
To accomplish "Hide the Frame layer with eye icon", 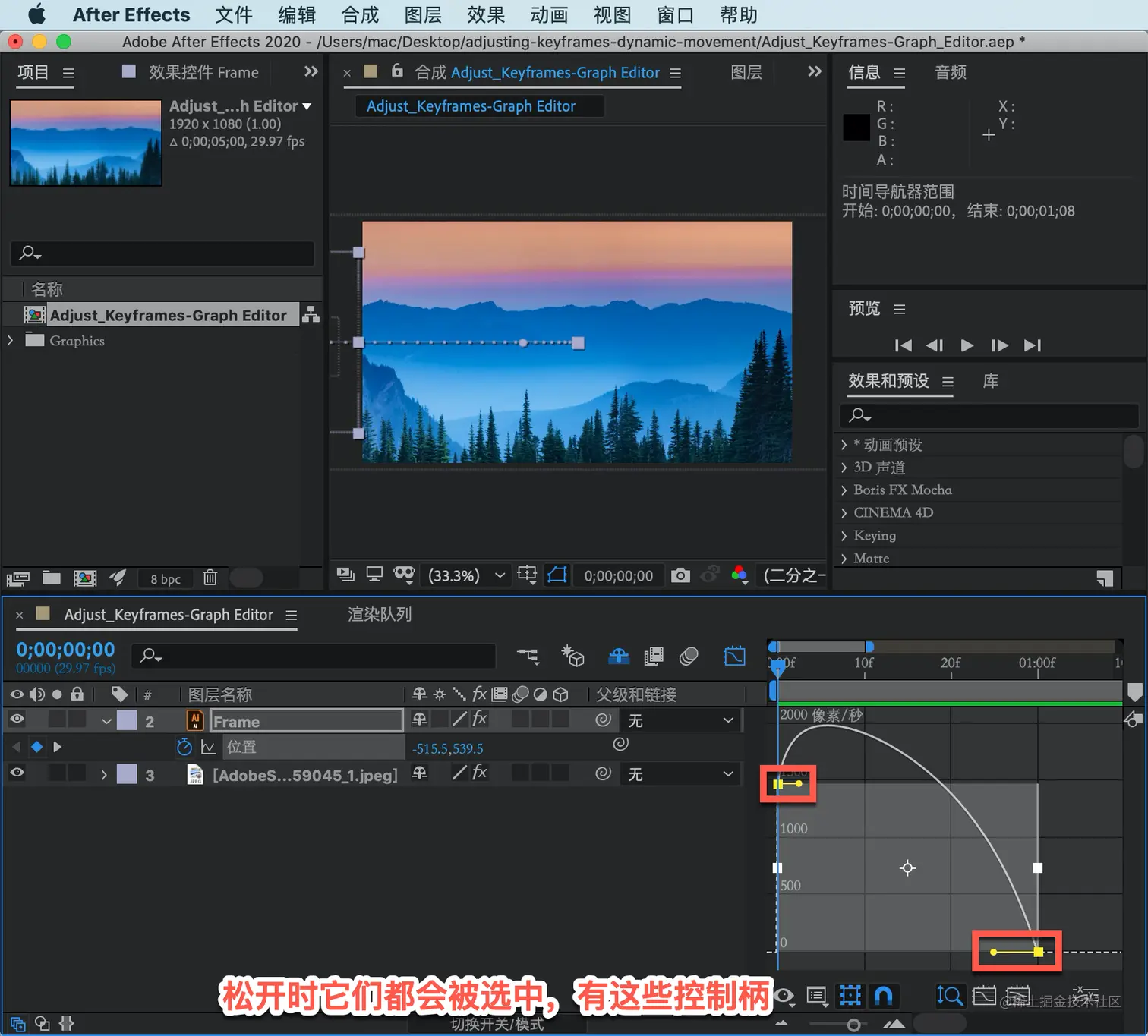I will pyautogui.click(x=17, y=720).
